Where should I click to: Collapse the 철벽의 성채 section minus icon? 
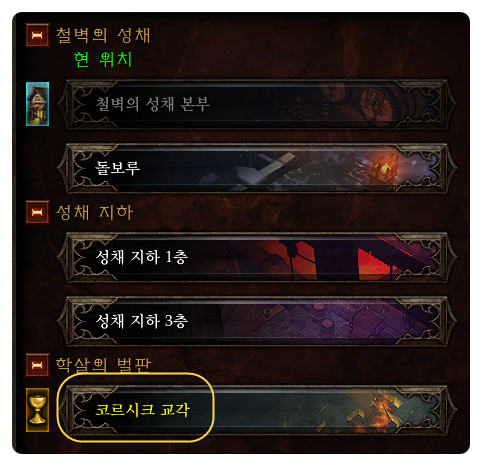(x=37, y=35)
